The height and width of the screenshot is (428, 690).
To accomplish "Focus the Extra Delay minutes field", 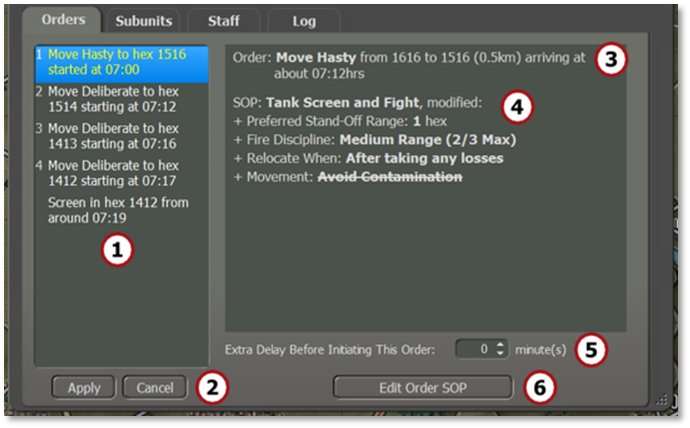I will 474,349.
